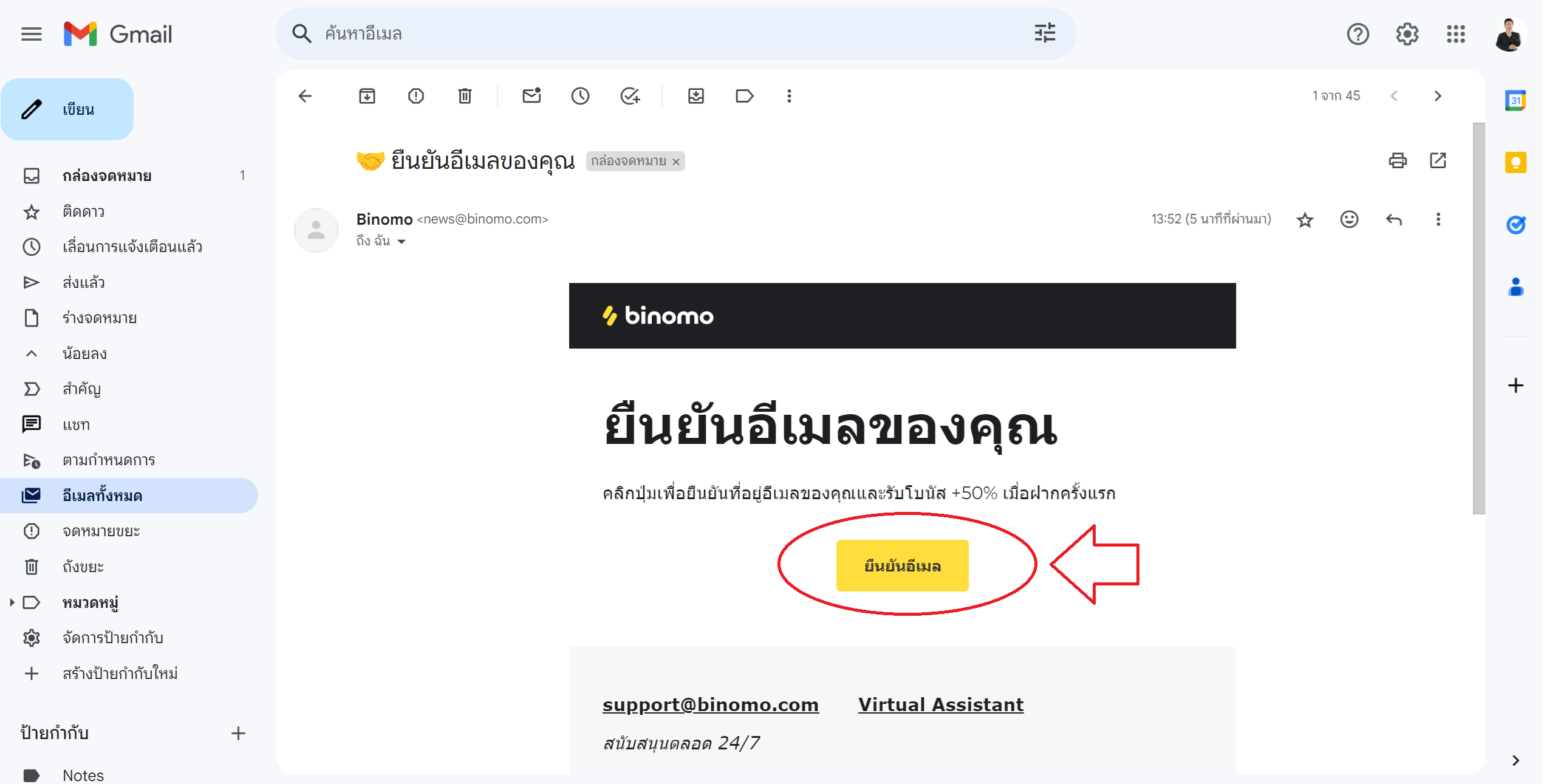Open Google Tasks side panel

[x=1515, y=225]
